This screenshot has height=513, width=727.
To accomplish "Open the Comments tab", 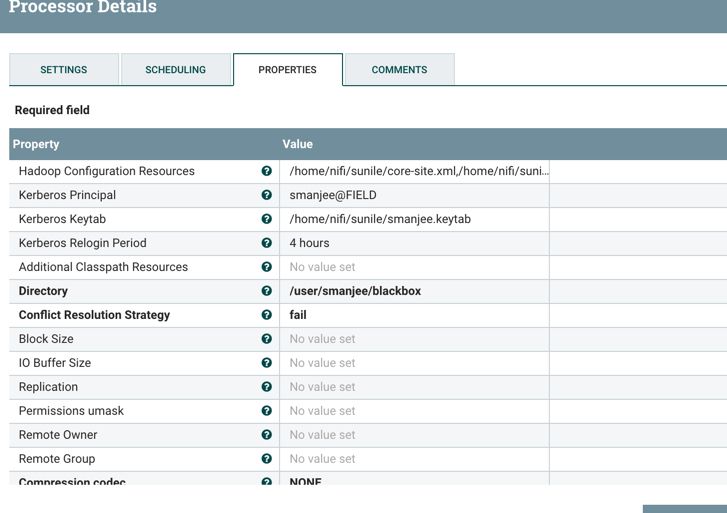I will click(399, 70).
